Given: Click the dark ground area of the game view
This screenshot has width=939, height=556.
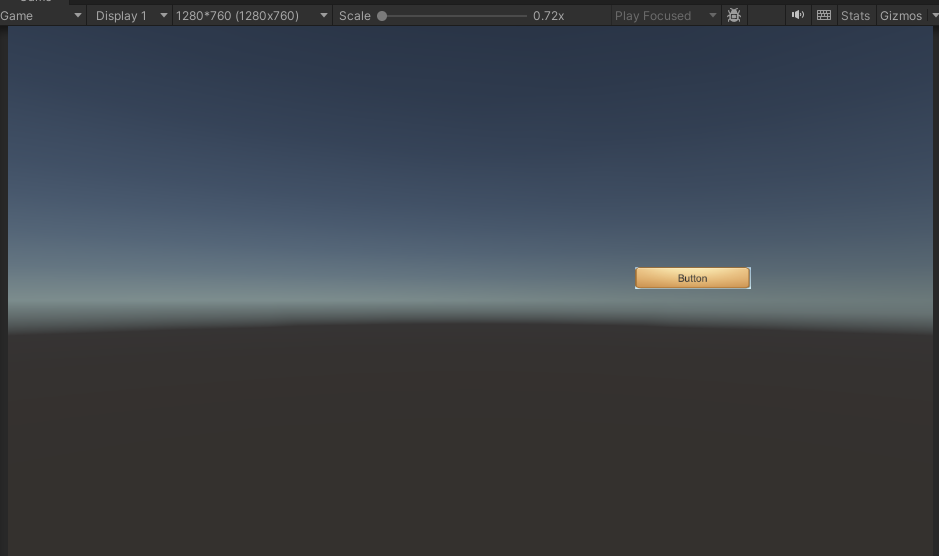Looking at the screenshot, I should [x=400, y=450].
